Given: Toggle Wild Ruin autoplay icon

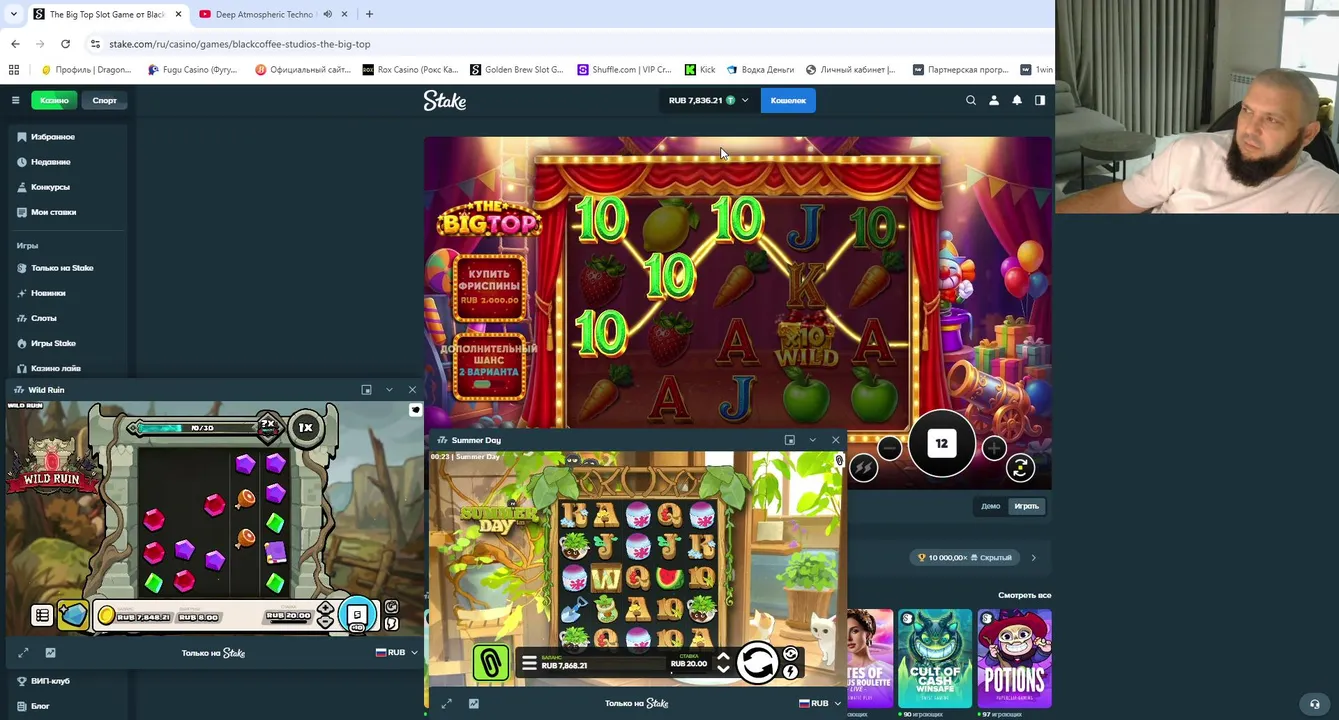Looking at the screenshot, I should click(x=391, y=607).
